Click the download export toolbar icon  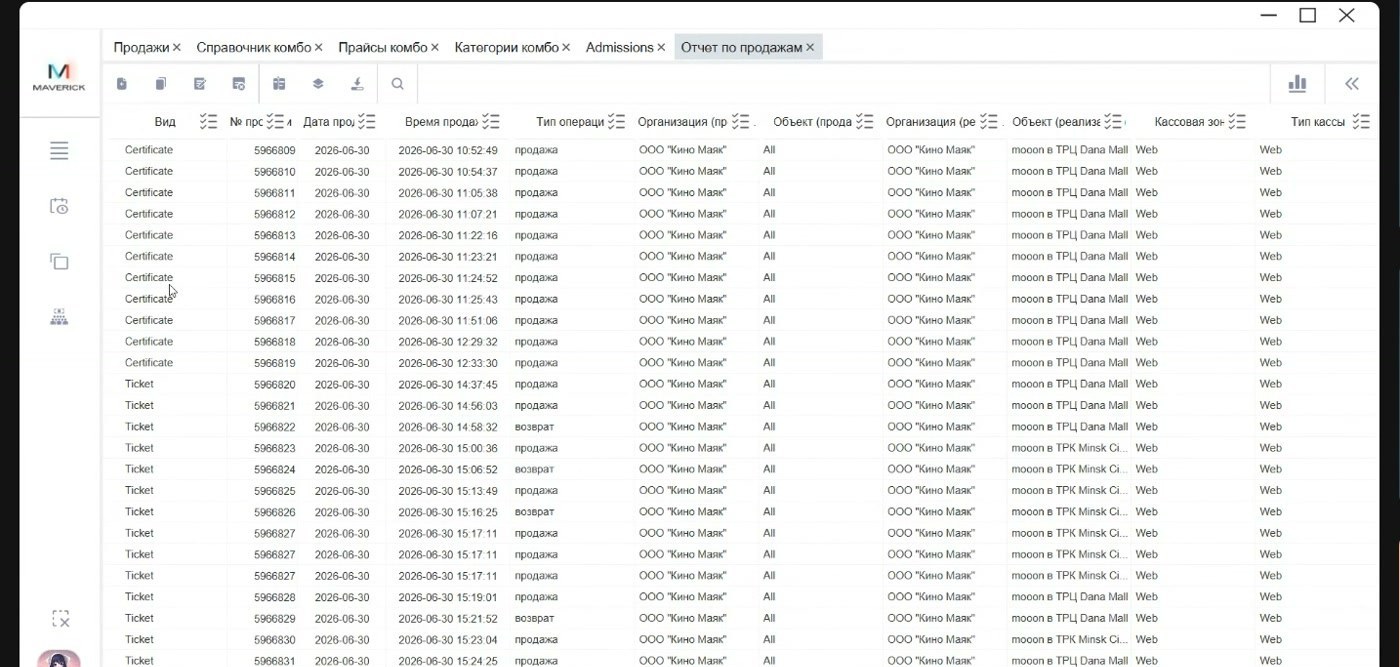(357, 84)
